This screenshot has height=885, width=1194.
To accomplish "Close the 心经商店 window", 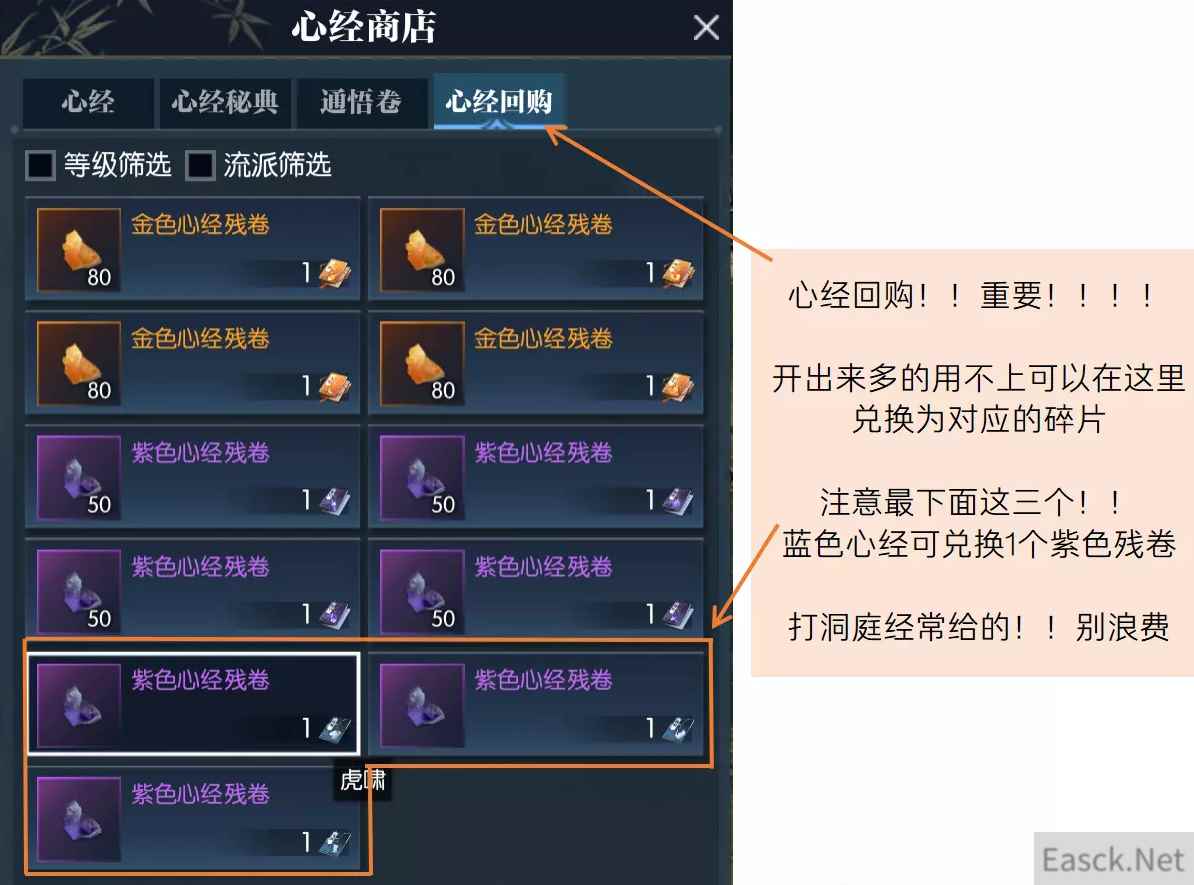I will coord(706,27).
